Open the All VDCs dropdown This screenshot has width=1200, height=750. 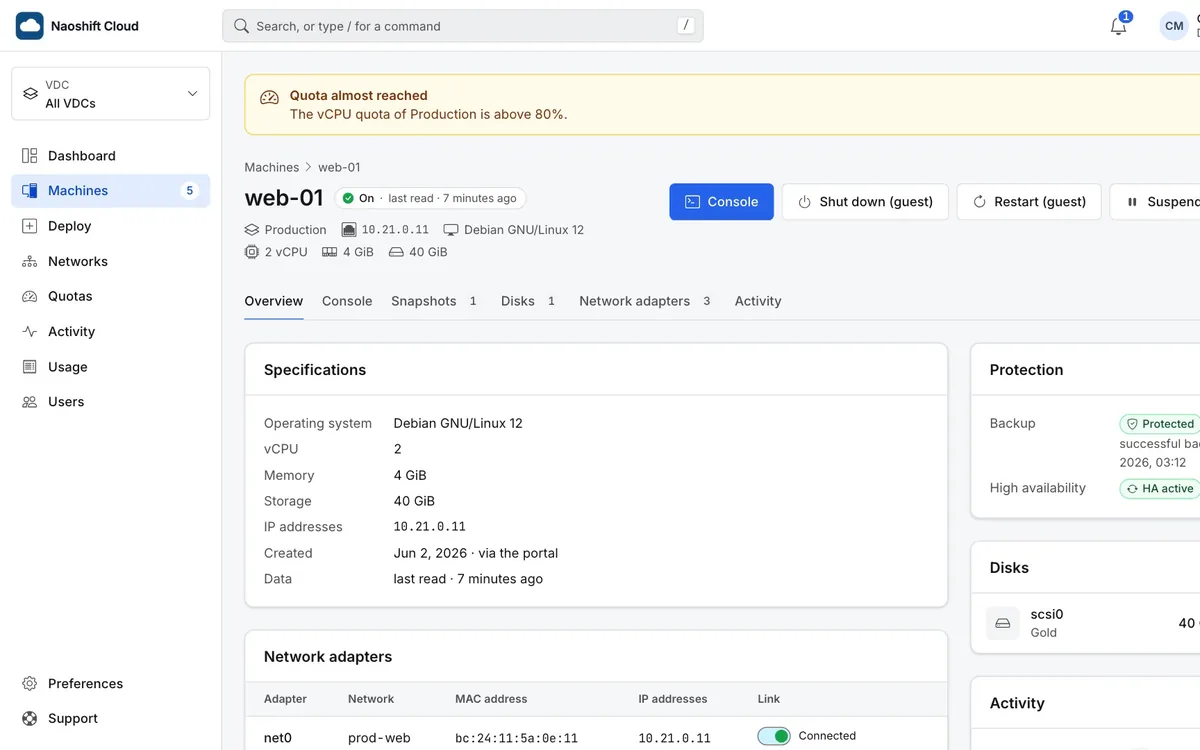tap(110, 94)
